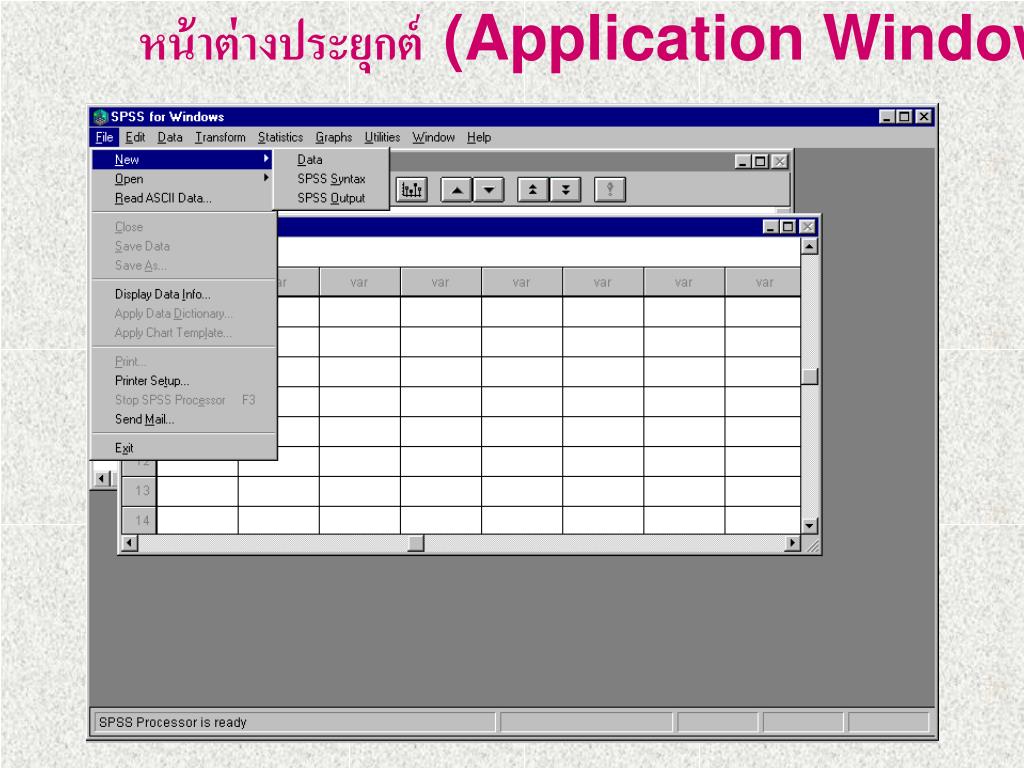The height and width of the screenshot is (768, 1024).
Task: Click the data editor horizontal scroll thumb
Action: (x=416, y=543)
